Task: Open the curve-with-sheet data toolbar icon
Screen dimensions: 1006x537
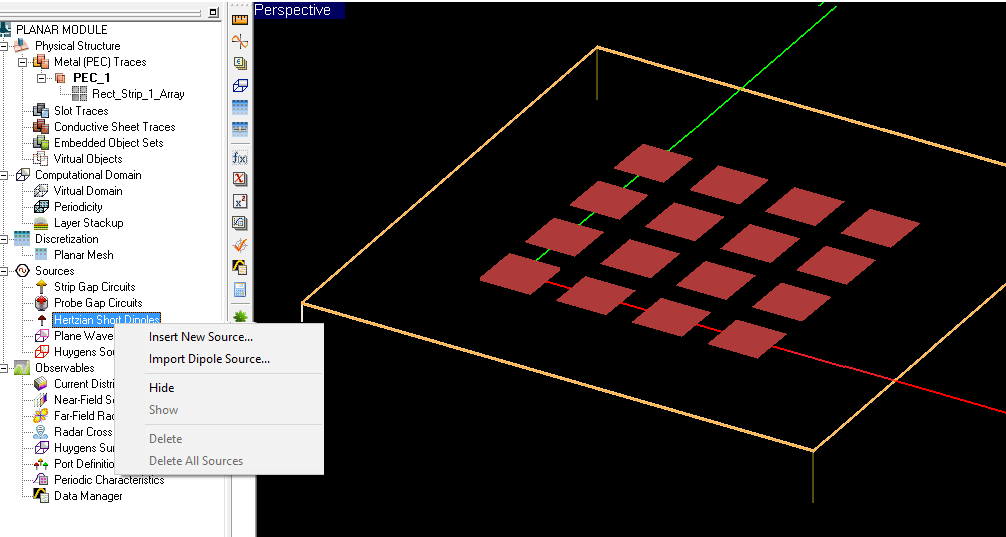Action: (x=240, y=266)
